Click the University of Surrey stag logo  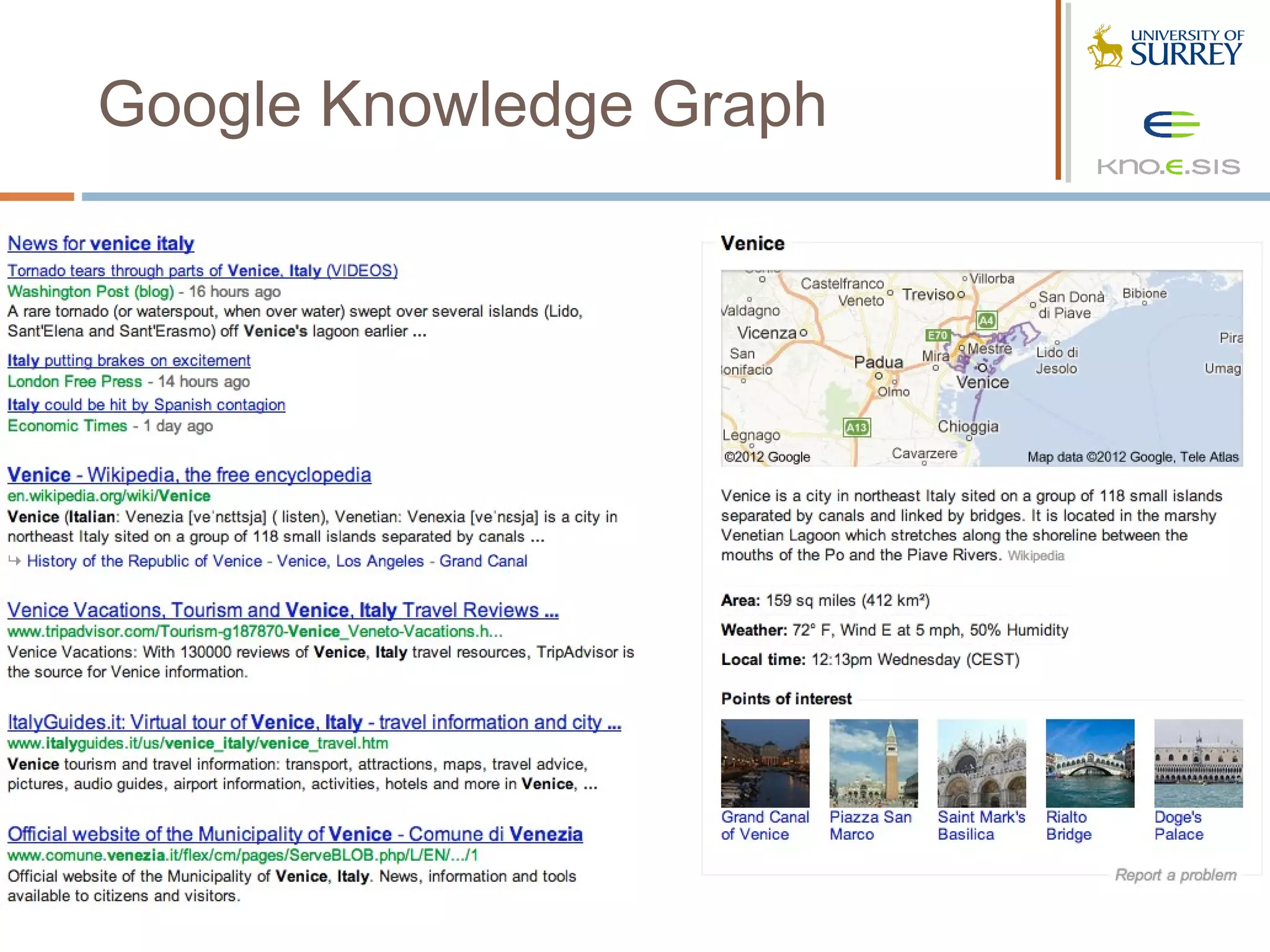[1104, 46]
